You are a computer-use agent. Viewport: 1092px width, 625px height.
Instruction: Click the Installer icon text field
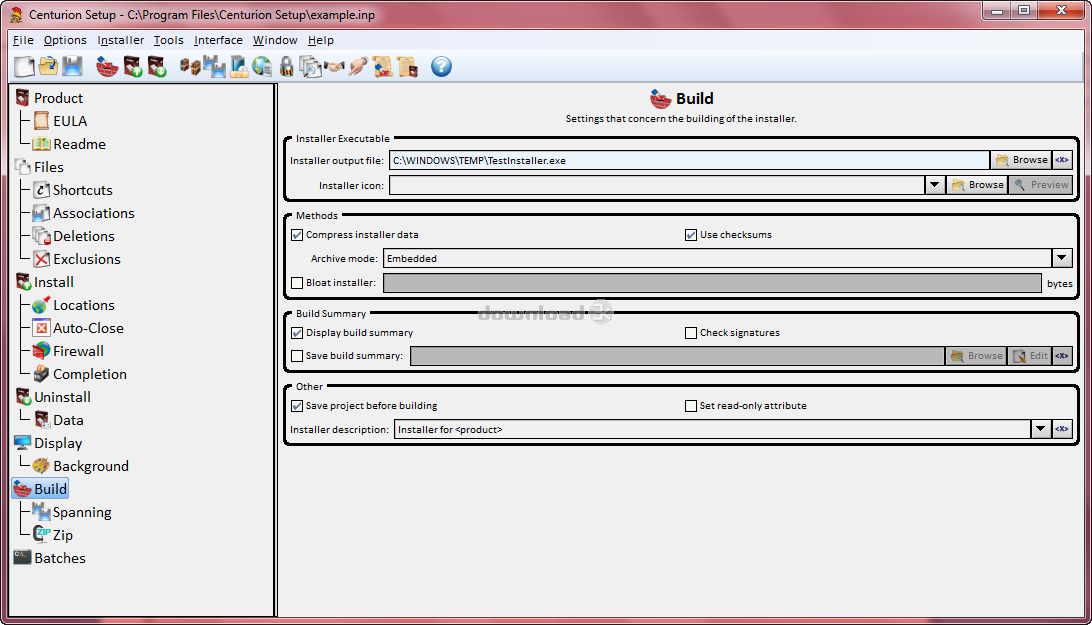657,185
